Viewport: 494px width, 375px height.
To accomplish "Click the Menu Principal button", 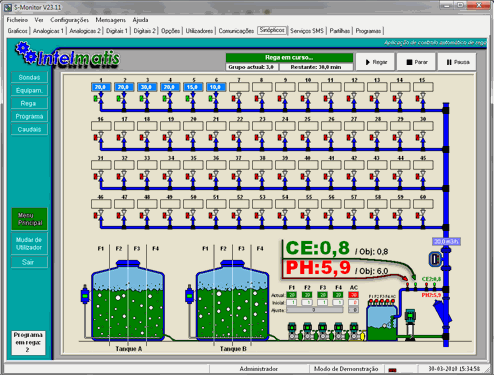I will (29, 219).
